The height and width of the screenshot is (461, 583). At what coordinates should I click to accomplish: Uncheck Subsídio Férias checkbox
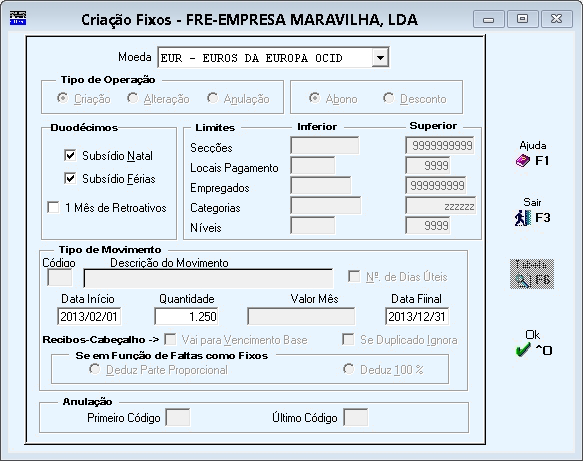(70, 178)
